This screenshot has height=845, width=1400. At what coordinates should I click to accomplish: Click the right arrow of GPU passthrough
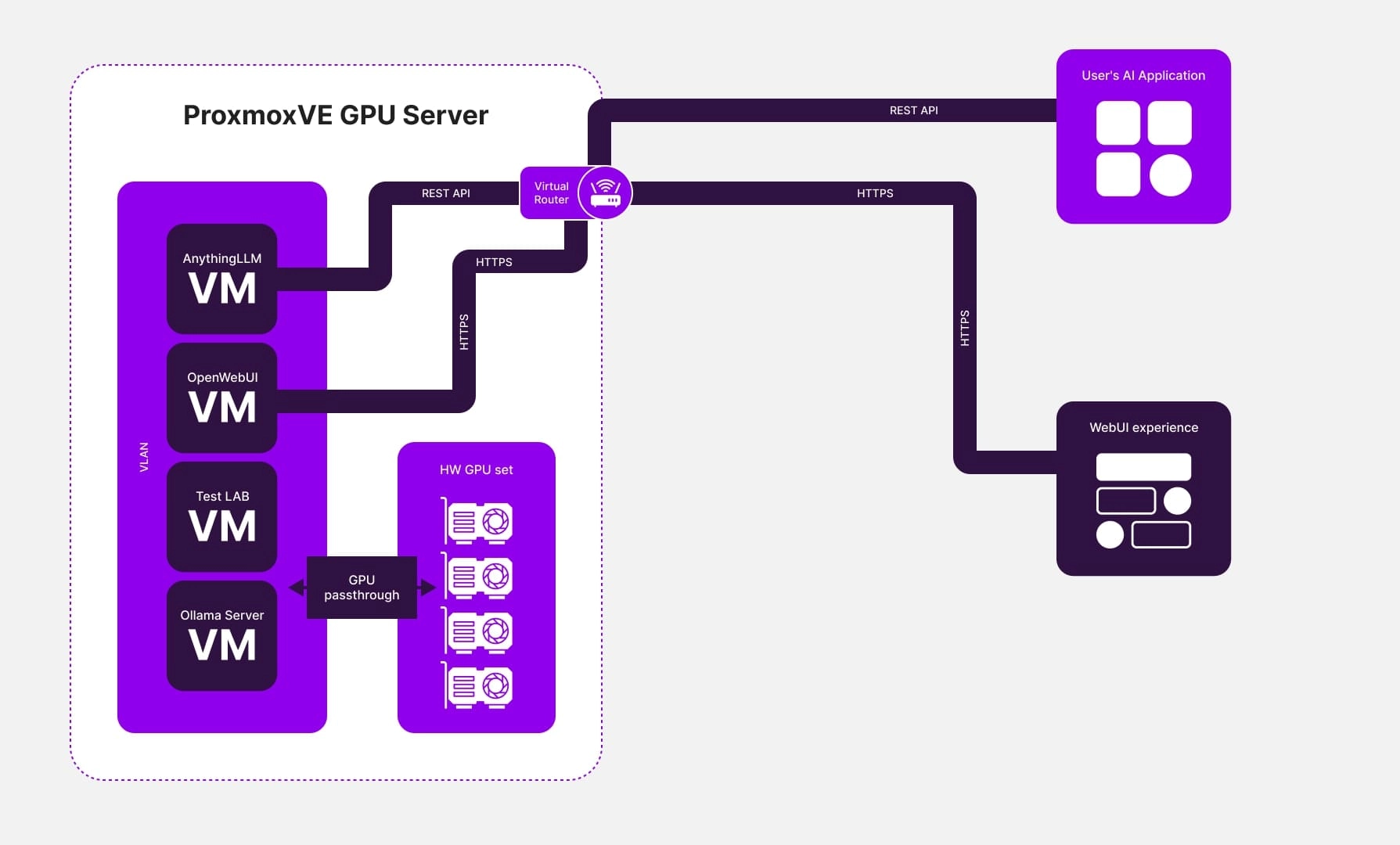427,588
